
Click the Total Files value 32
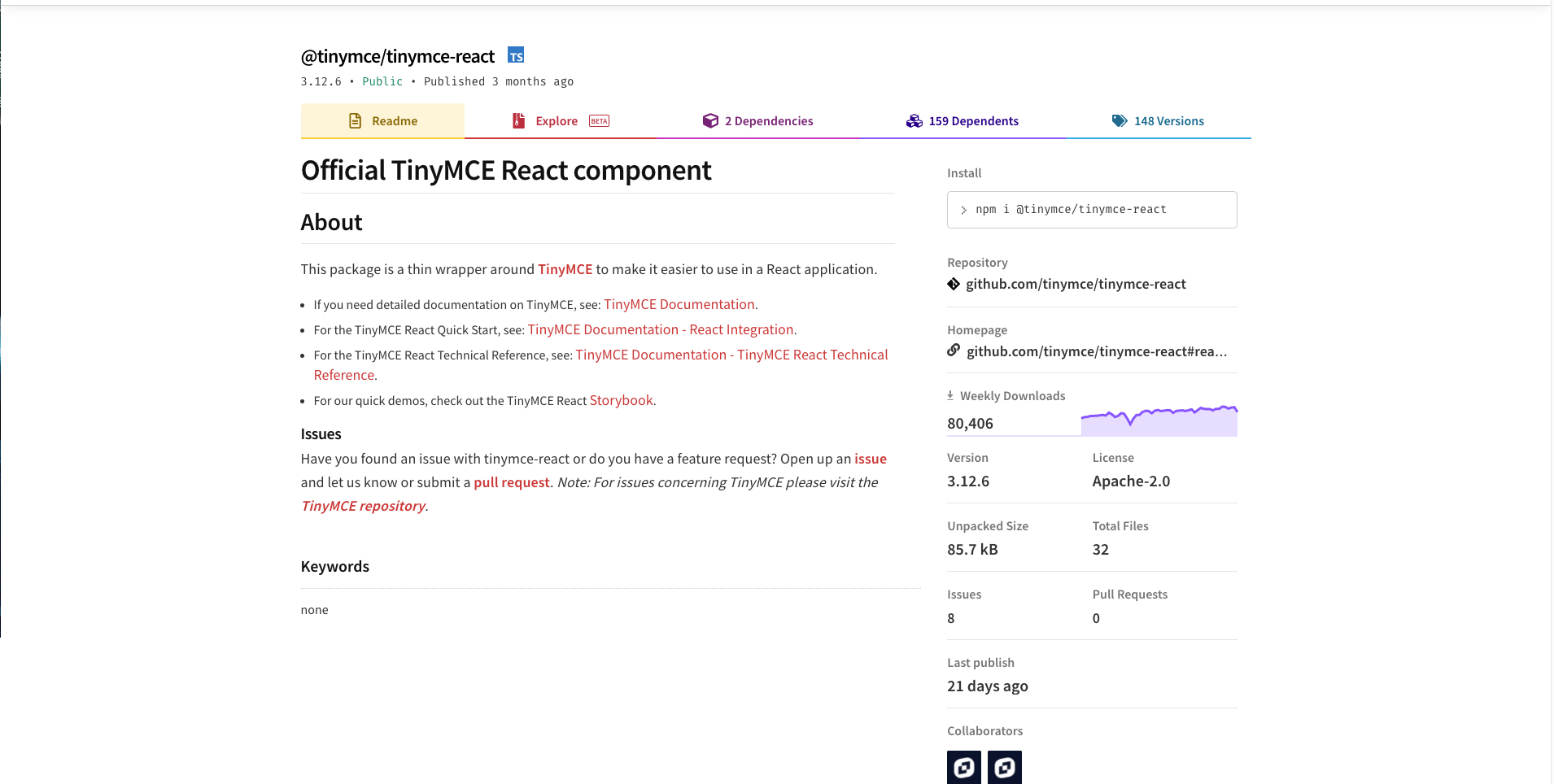click(1101, 550)
